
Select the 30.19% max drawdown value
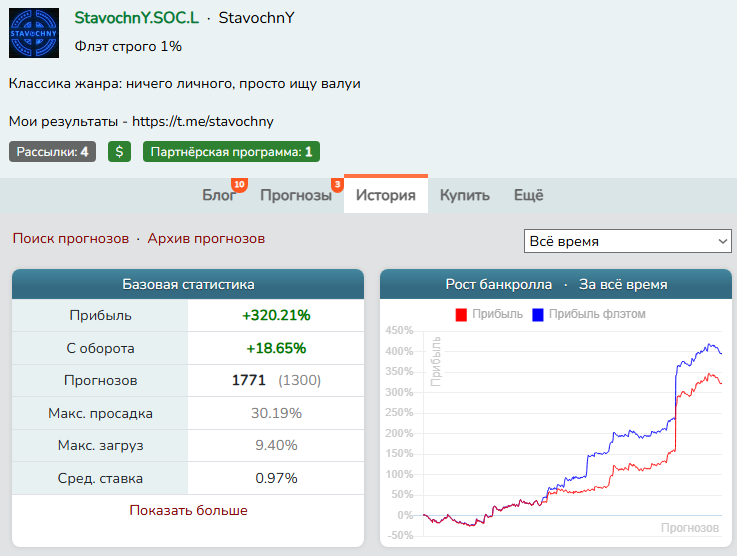click(276, 413)
